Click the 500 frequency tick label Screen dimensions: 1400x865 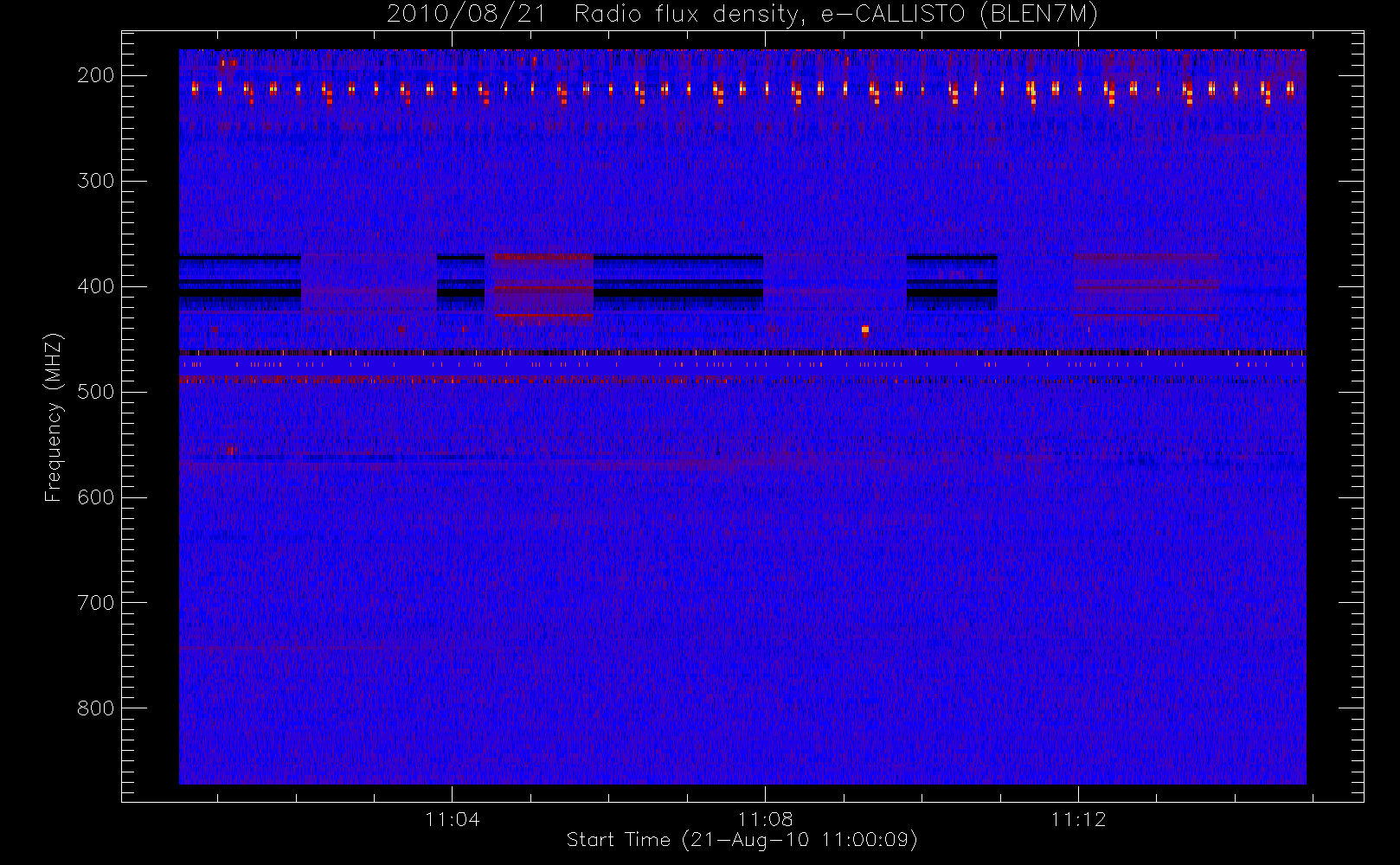[x=96, y=392]
